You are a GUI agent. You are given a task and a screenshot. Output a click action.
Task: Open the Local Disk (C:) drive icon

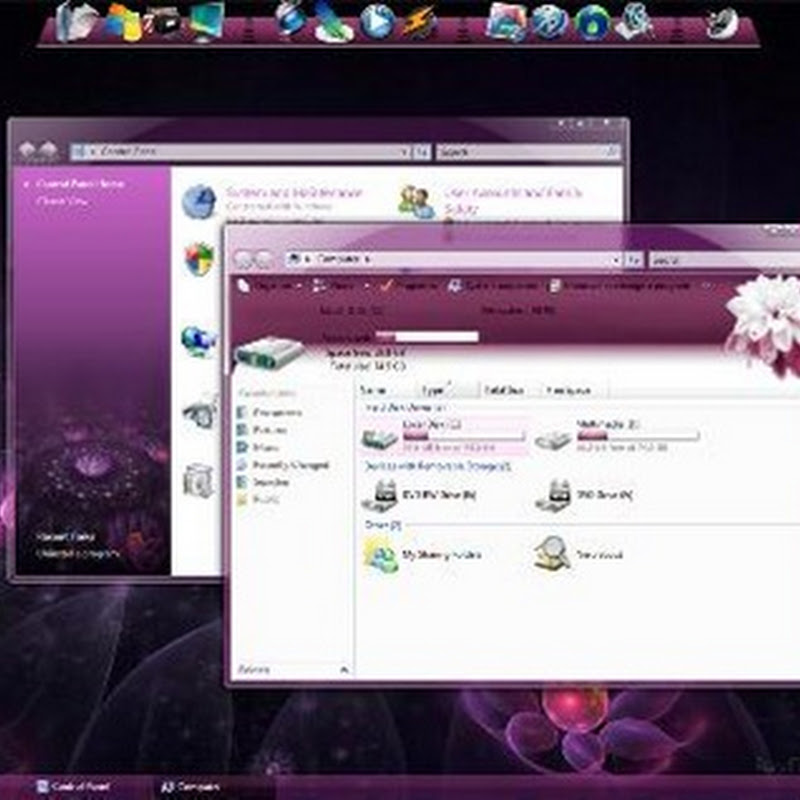[x=380, y=437]
